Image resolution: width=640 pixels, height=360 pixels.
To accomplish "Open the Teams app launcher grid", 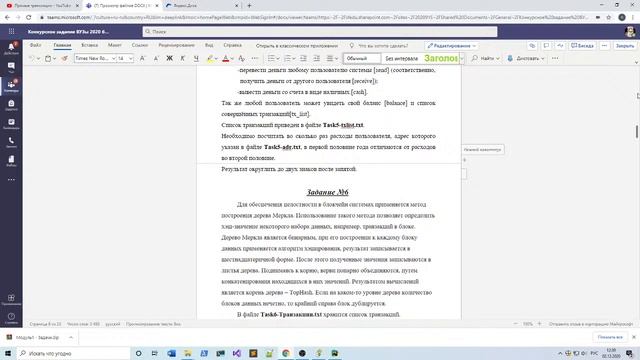I will (11, 31).
